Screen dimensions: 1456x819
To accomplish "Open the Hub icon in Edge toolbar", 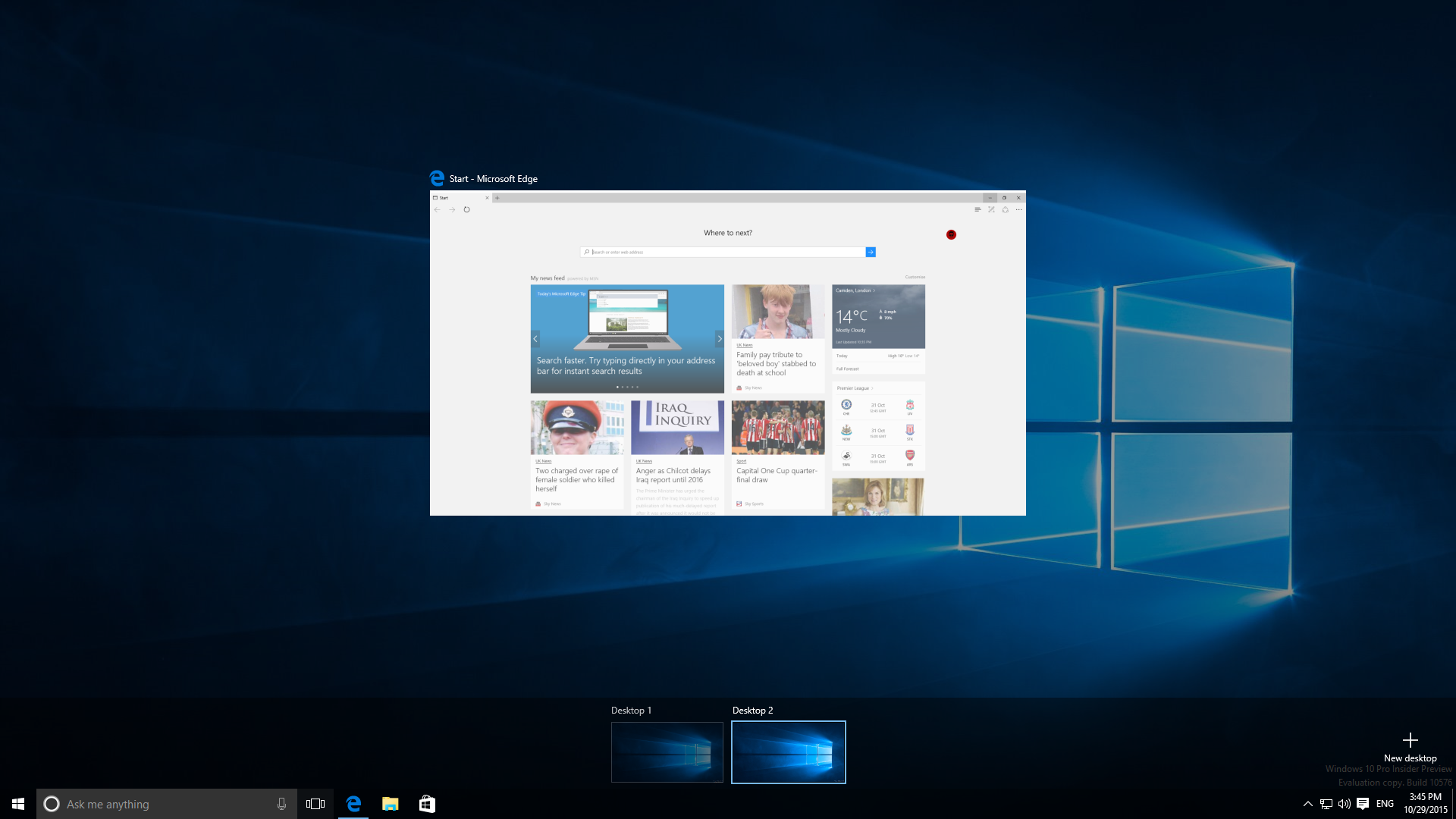I will pyautogui.click(x=977, y=210).
